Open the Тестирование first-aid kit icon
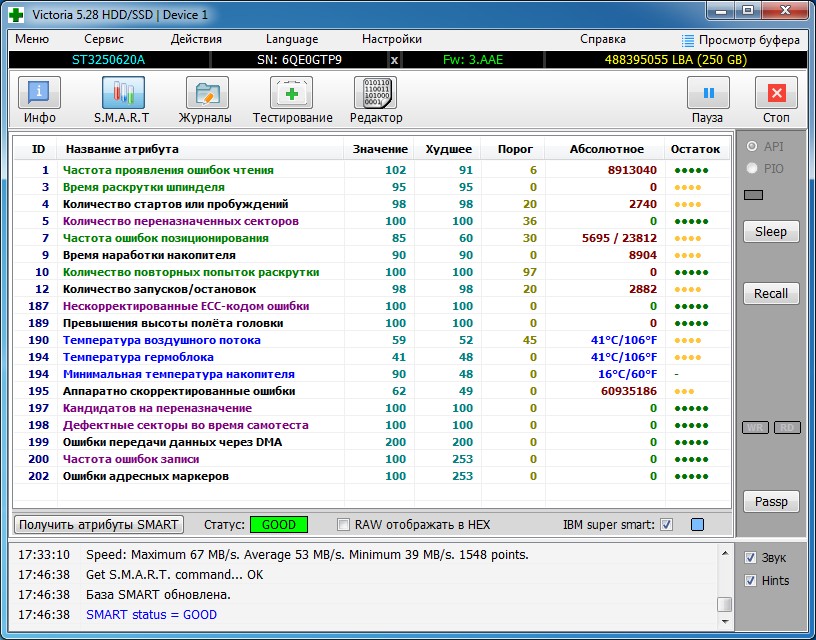This screenshot has height=640, width=816. tap(291, 93)
